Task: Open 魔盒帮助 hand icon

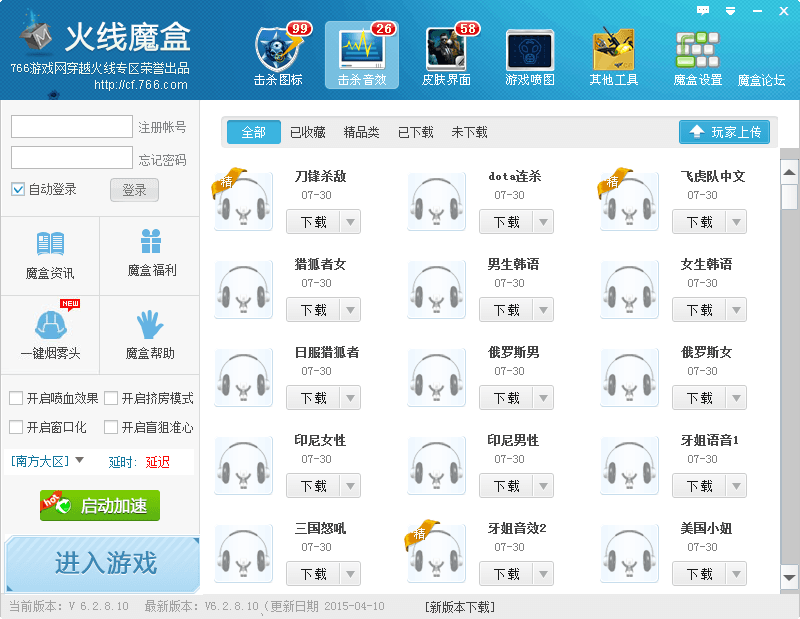Action: pyautogui.click(x=150, y=335)
